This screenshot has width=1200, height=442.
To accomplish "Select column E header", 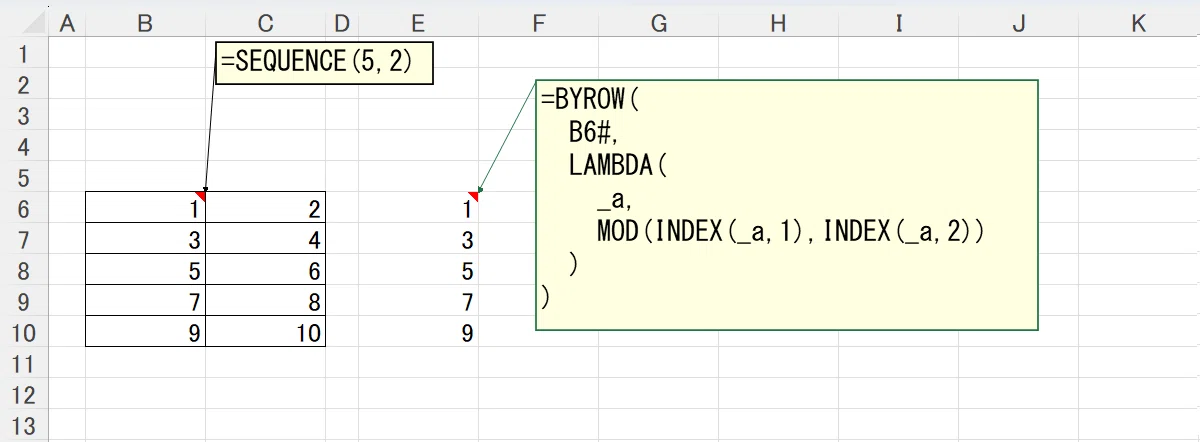I will point(418,24).
